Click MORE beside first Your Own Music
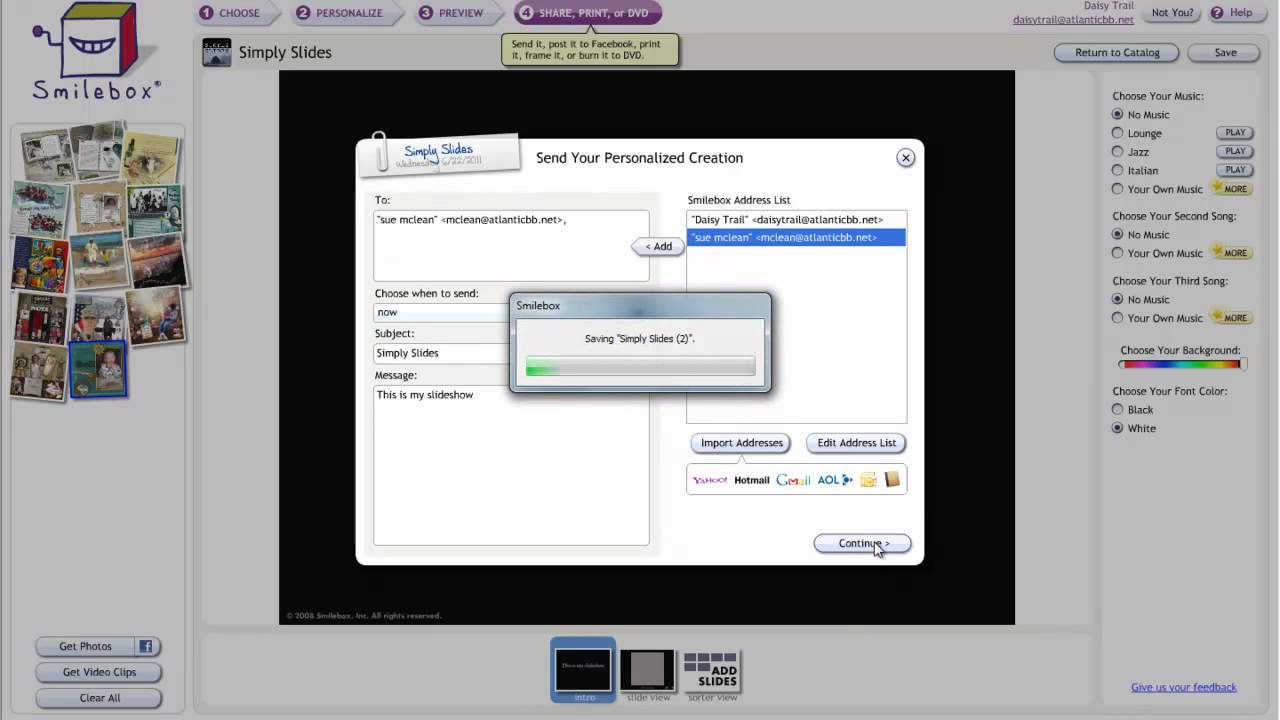The height and width of the screenshot is (720, 1280). click(x=1232, y=189)
